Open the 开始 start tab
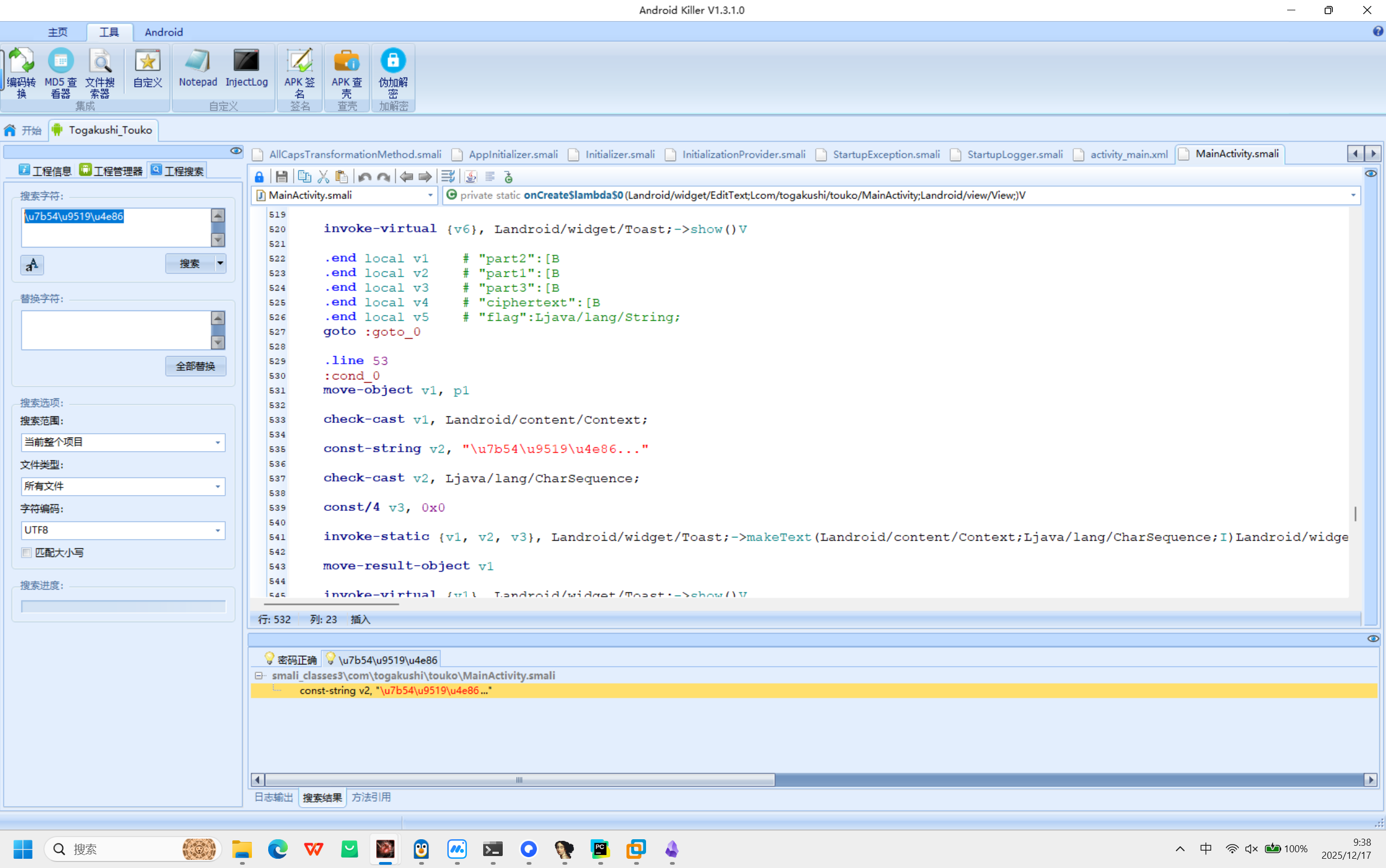This screenshot has width=1386, height=868. click(23, 130)
